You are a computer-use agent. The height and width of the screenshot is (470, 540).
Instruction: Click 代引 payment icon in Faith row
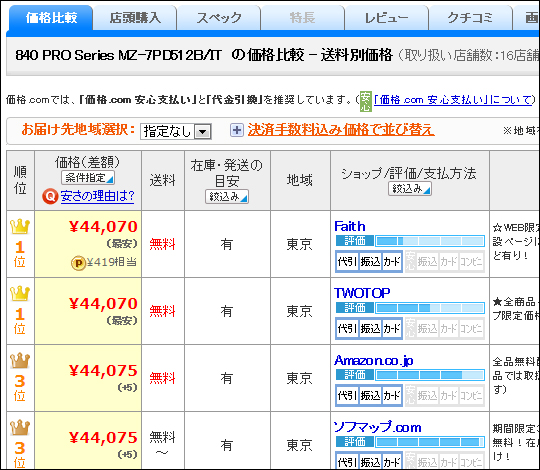tap(347, 262)
